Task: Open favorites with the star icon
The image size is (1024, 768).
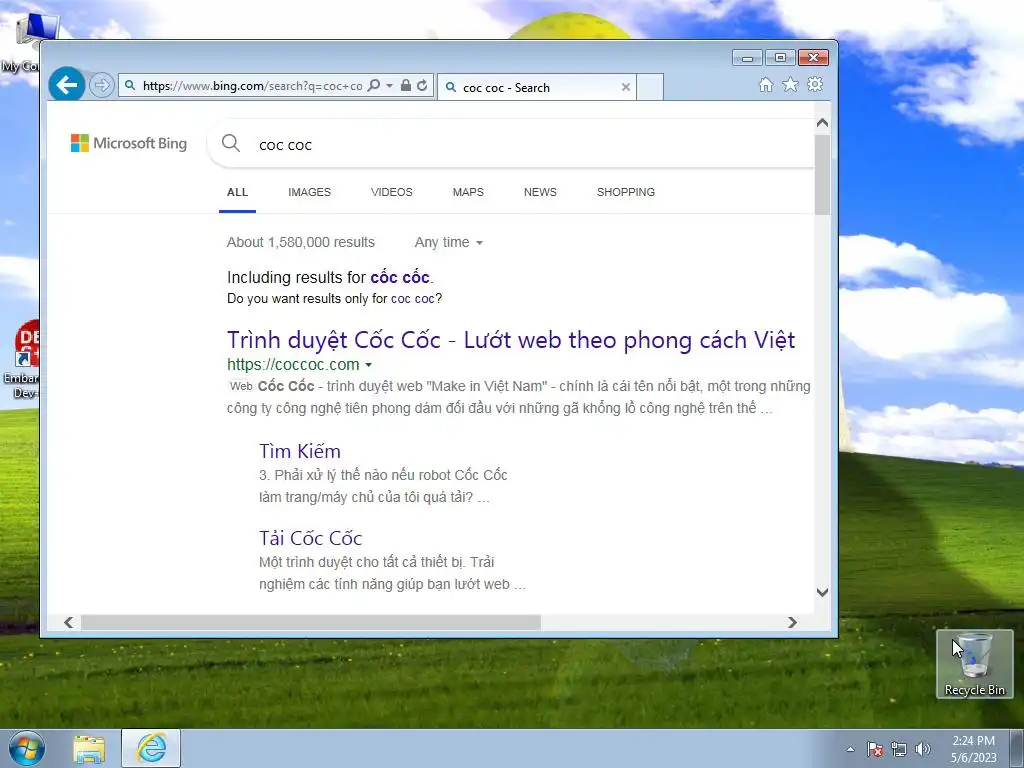Action: pos(790,84)
